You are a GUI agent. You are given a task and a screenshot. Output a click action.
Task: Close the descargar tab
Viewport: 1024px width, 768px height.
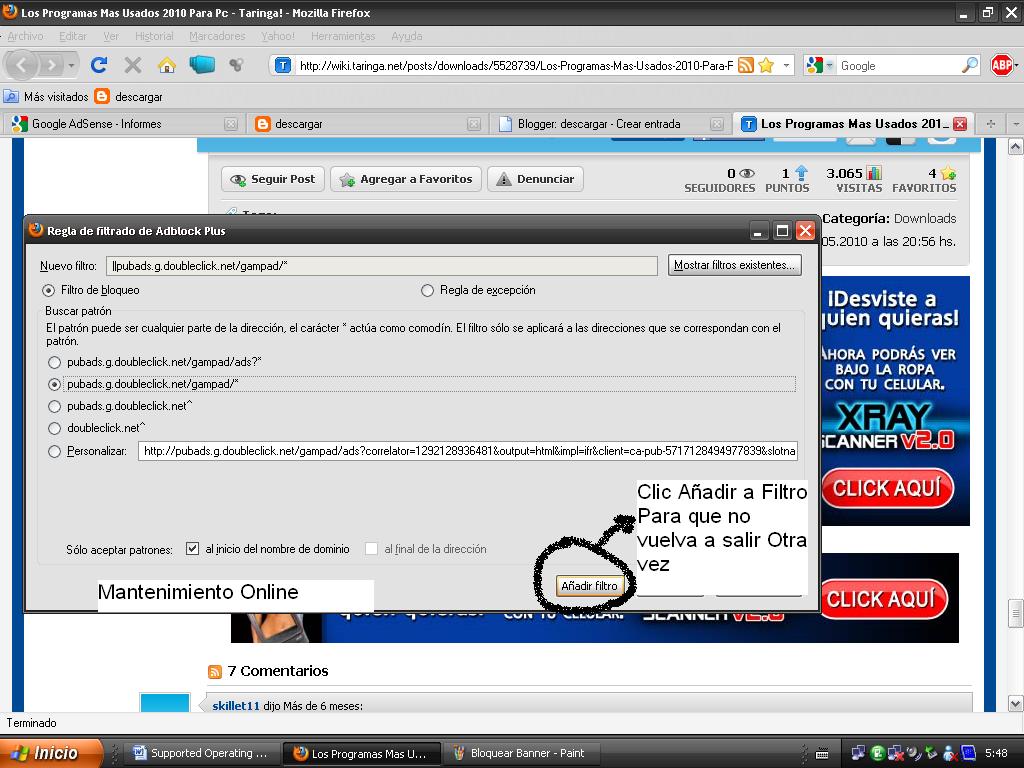(x=474, y=124)
